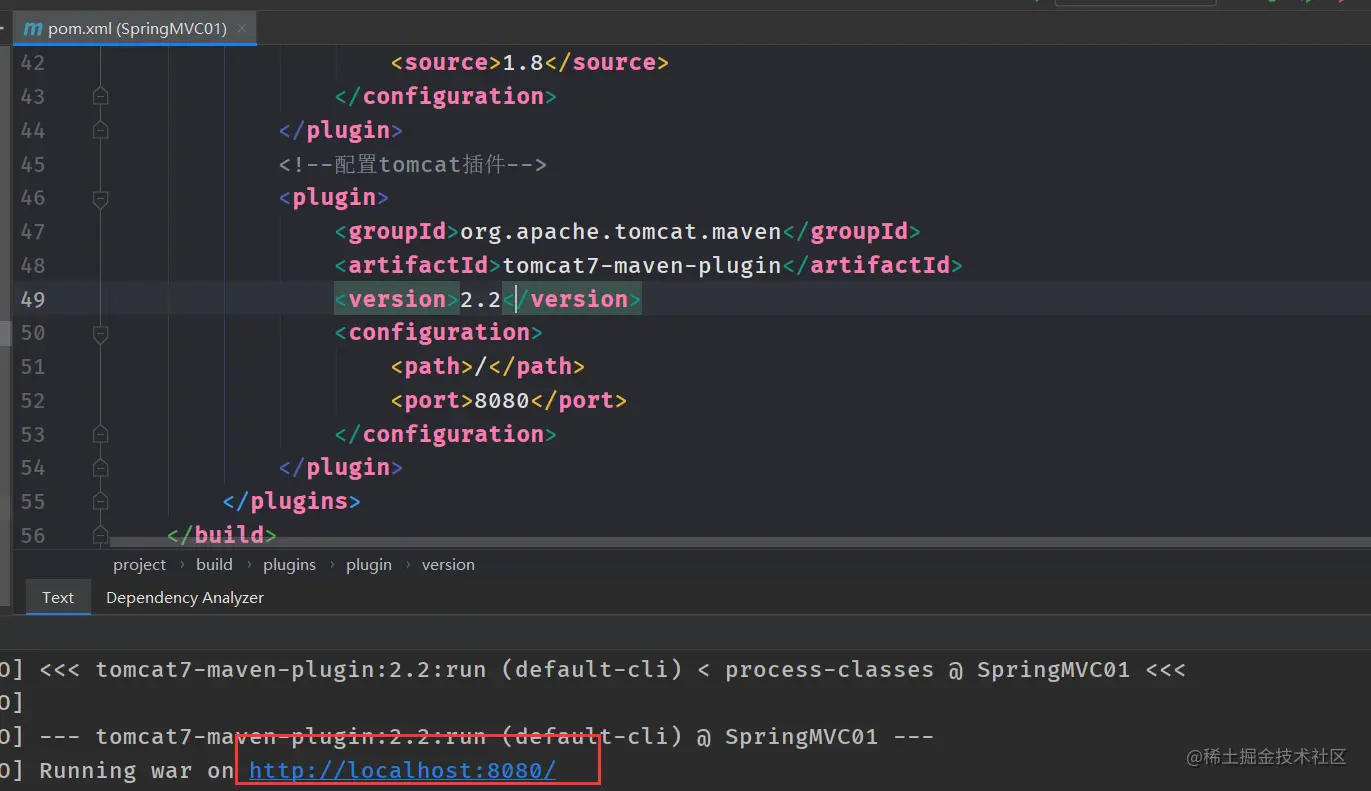
Task: Click the path tag on line 51
Action: 487,366
